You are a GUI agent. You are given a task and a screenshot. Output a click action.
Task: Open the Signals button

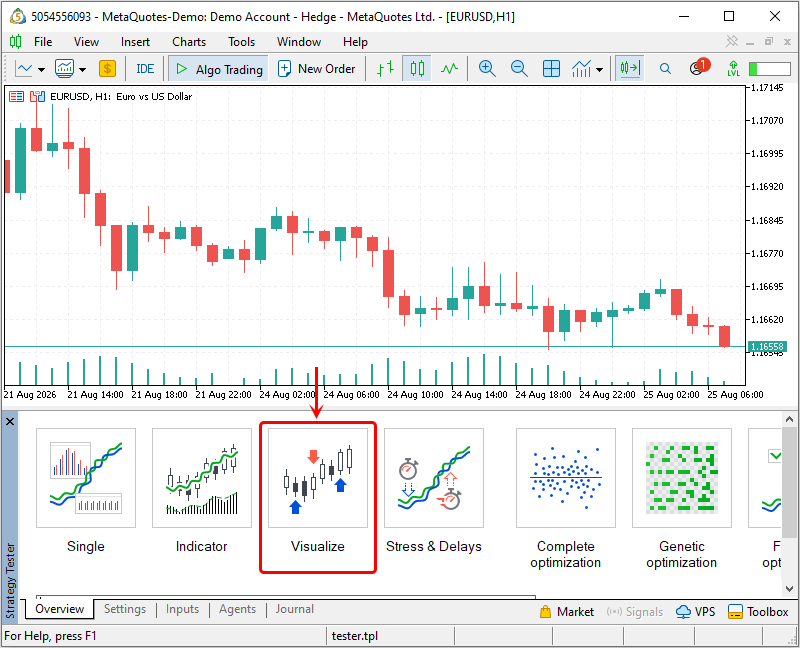point(635,611)
